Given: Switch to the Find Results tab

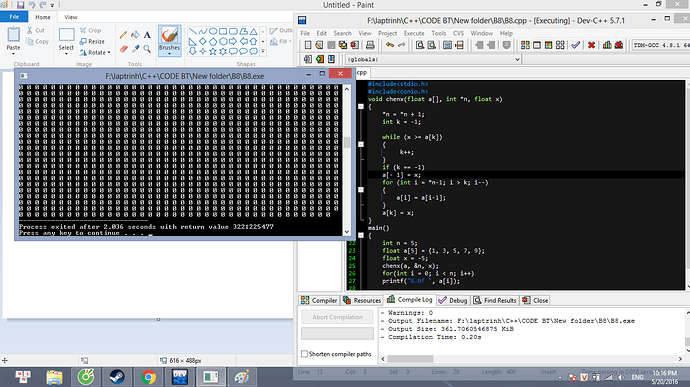Looking at the screenshot, I should point(495,300).
